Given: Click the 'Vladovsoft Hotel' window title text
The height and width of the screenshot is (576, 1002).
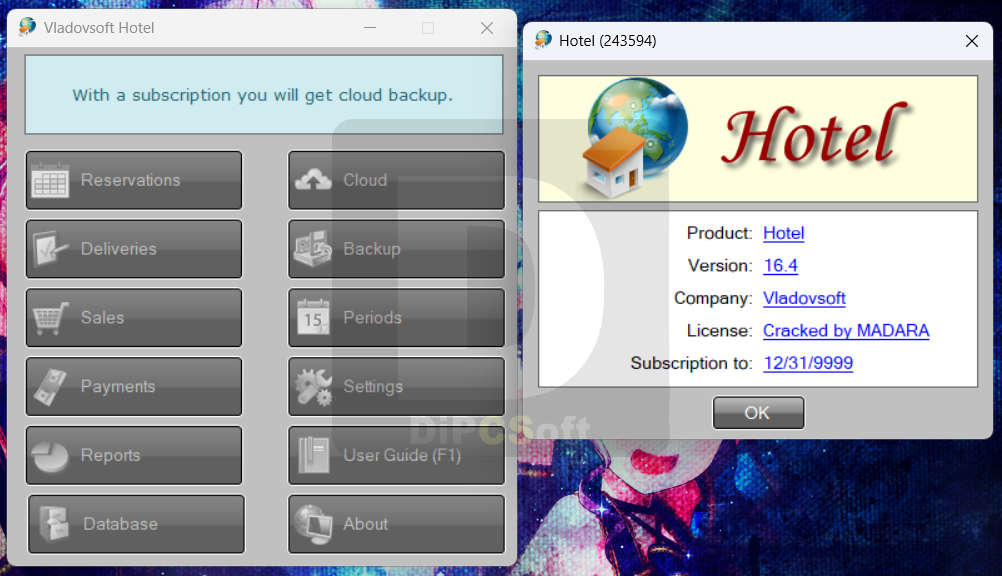Looking at the screenshot, I should 99,28.
